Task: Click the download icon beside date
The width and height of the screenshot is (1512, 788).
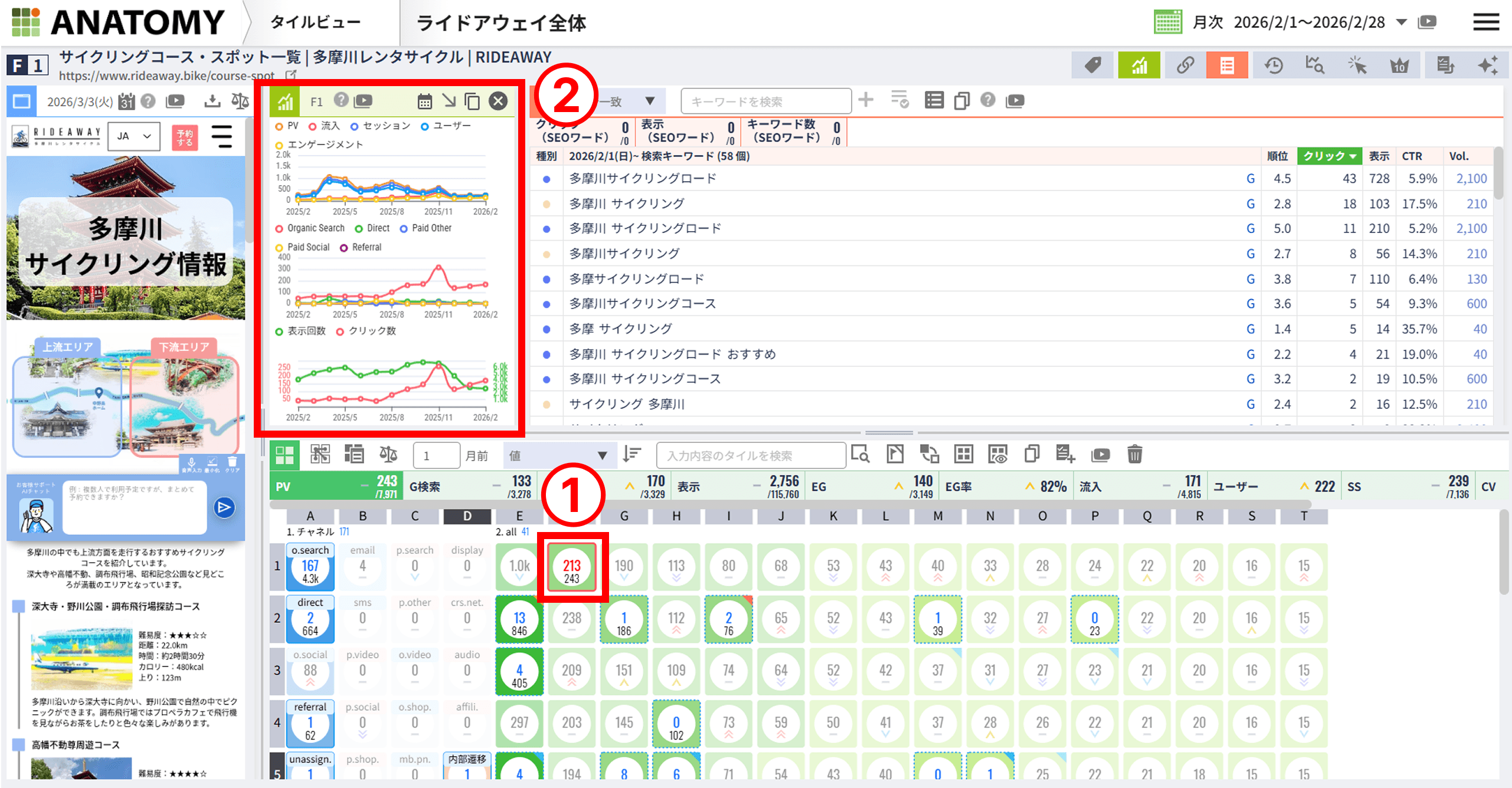Action: [x=212, y=101]
